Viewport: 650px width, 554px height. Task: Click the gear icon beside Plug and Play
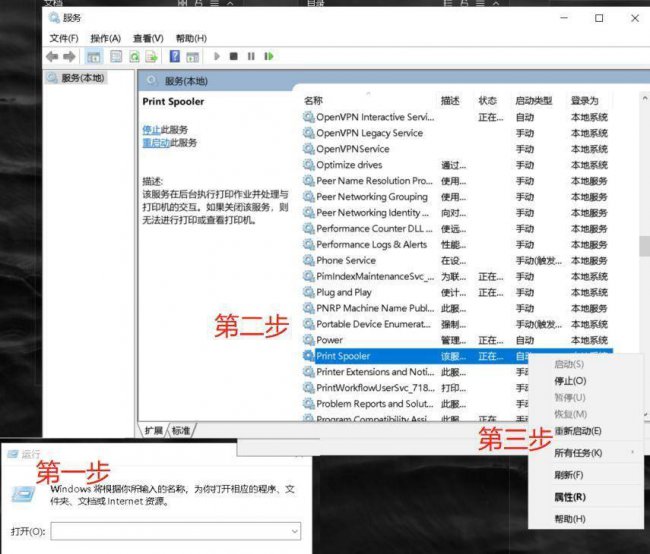coord(308,292)
